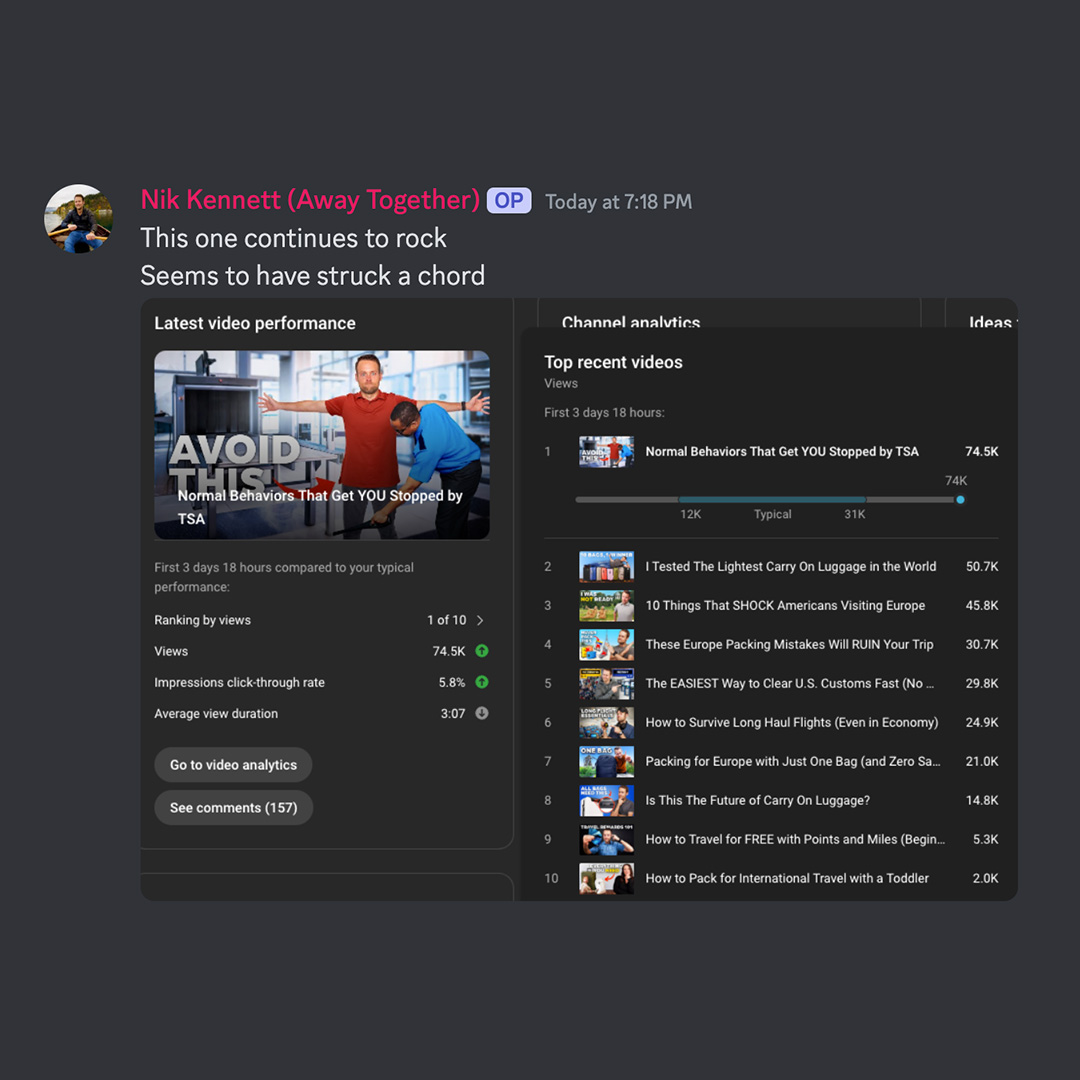Click the Typical label under performance bar
1080x1080 pixels.
[x=772, y=515]
